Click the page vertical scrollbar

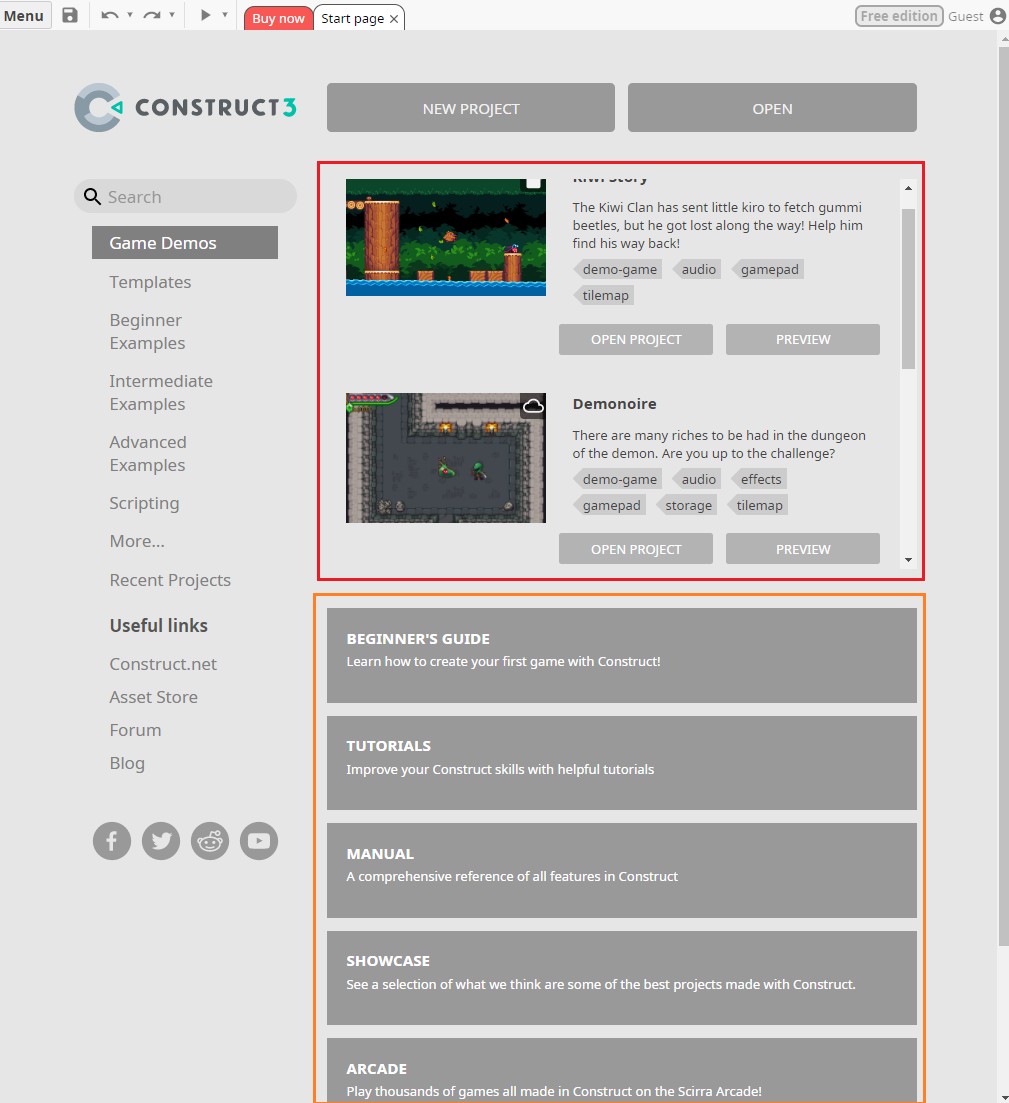coord(1003,496)
